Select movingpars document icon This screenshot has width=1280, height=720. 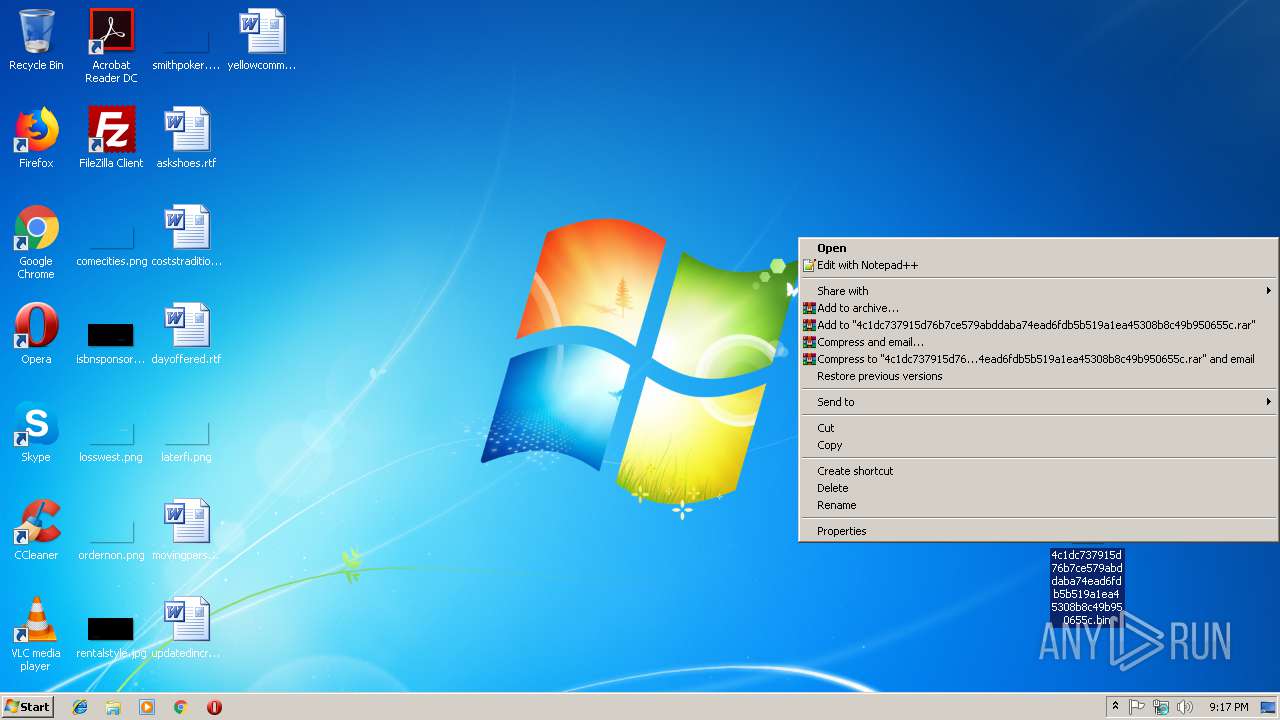186,530
